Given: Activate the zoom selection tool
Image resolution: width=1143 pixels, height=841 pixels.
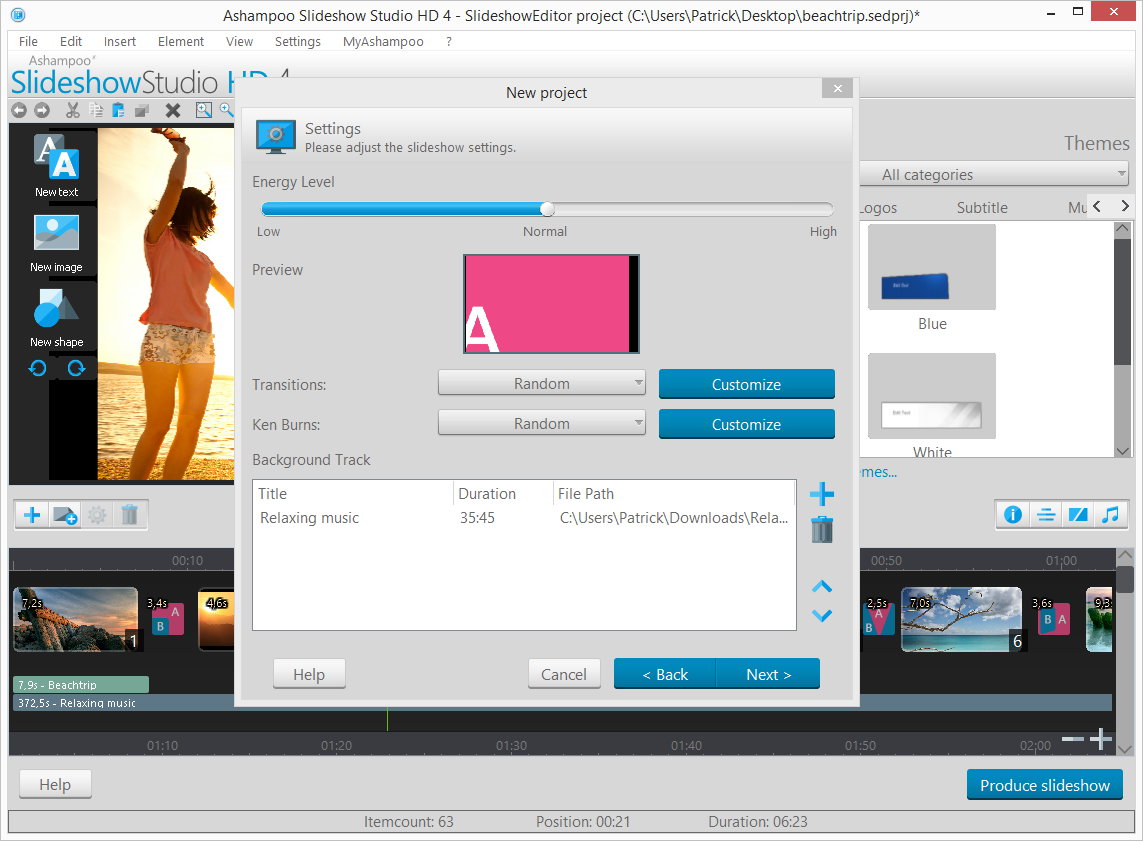Looking at the screenshot, I should [x=205, y=110].
